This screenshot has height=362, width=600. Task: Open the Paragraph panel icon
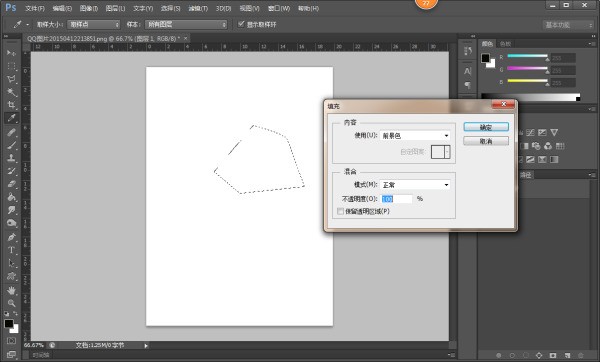468,85
